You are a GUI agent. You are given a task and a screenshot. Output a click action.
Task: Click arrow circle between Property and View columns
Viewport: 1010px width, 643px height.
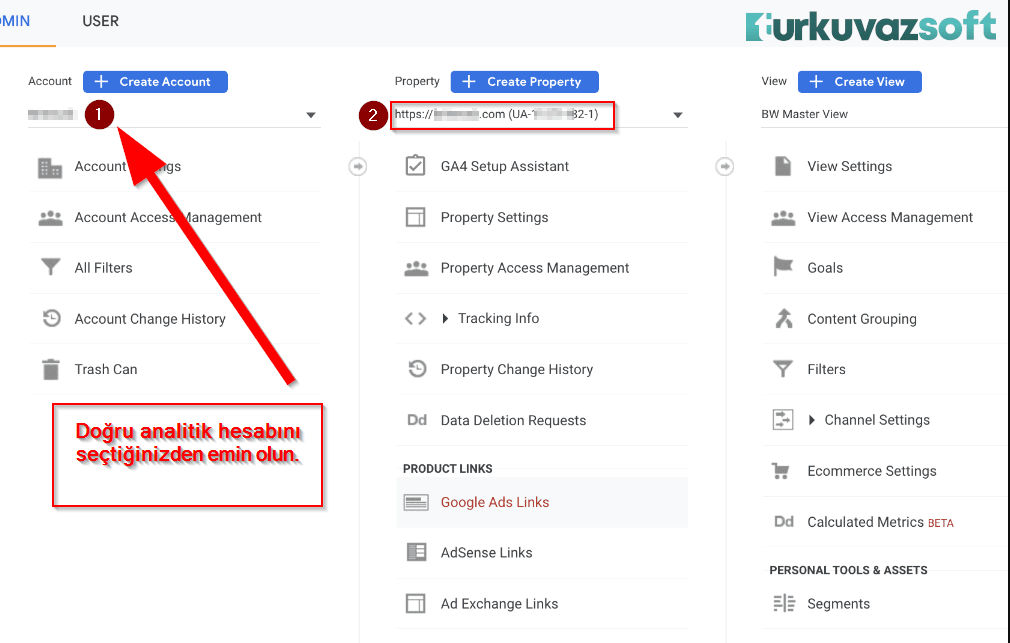point(725,167)
